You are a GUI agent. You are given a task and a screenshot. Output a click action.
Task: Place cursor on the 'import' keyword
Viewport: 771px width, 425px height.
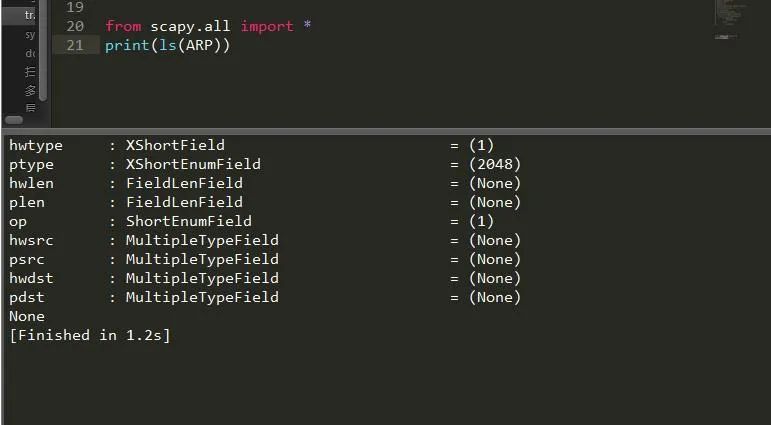click(267, 26)
